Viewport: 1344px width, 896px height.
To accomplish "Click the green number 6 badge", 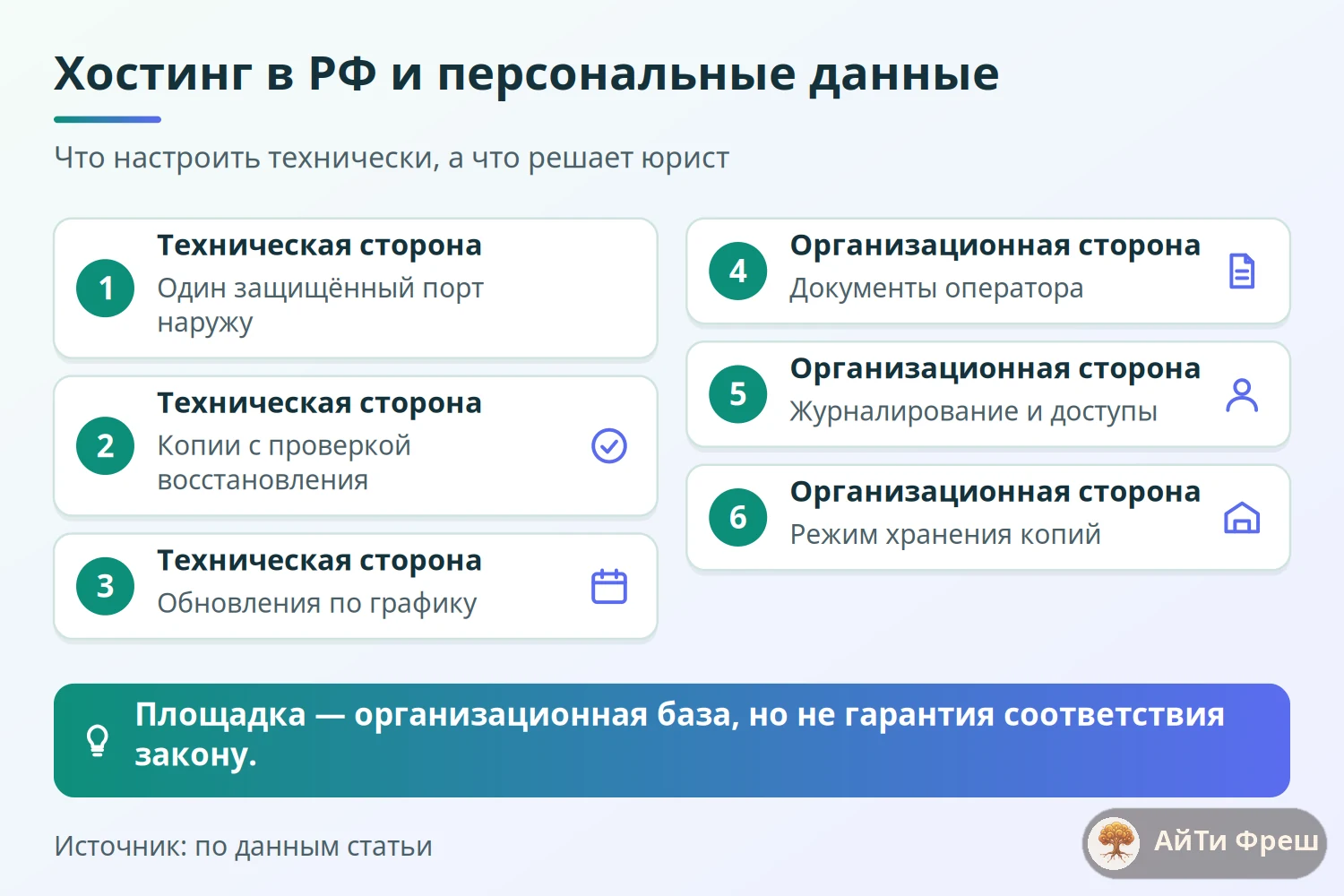I will click(738, 517).
